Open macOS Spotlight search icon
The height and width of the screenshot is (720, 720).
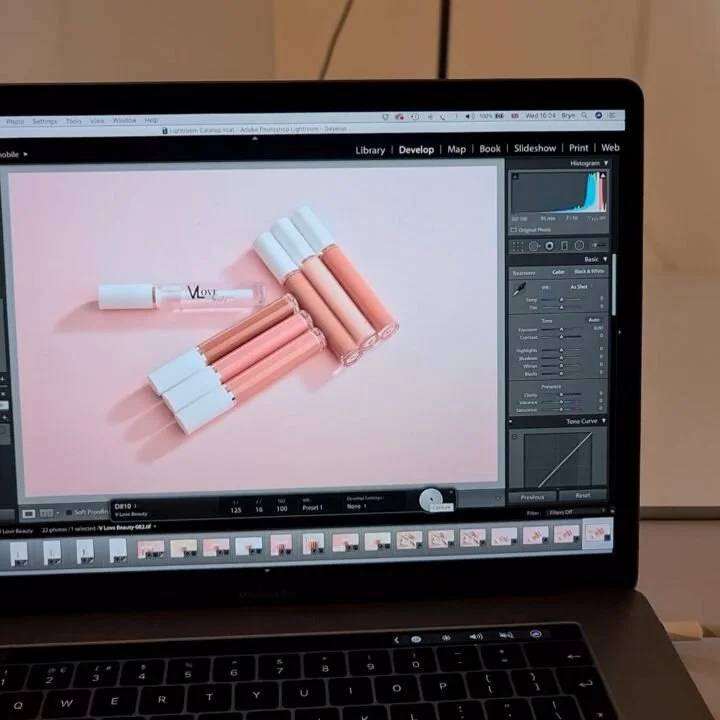(x=584, y=115)
